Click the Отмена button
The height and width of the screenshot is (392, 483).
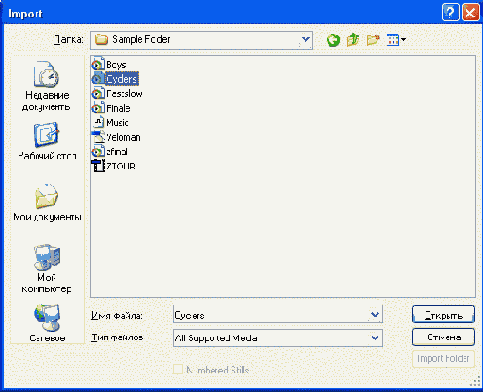tap(443, 337)
